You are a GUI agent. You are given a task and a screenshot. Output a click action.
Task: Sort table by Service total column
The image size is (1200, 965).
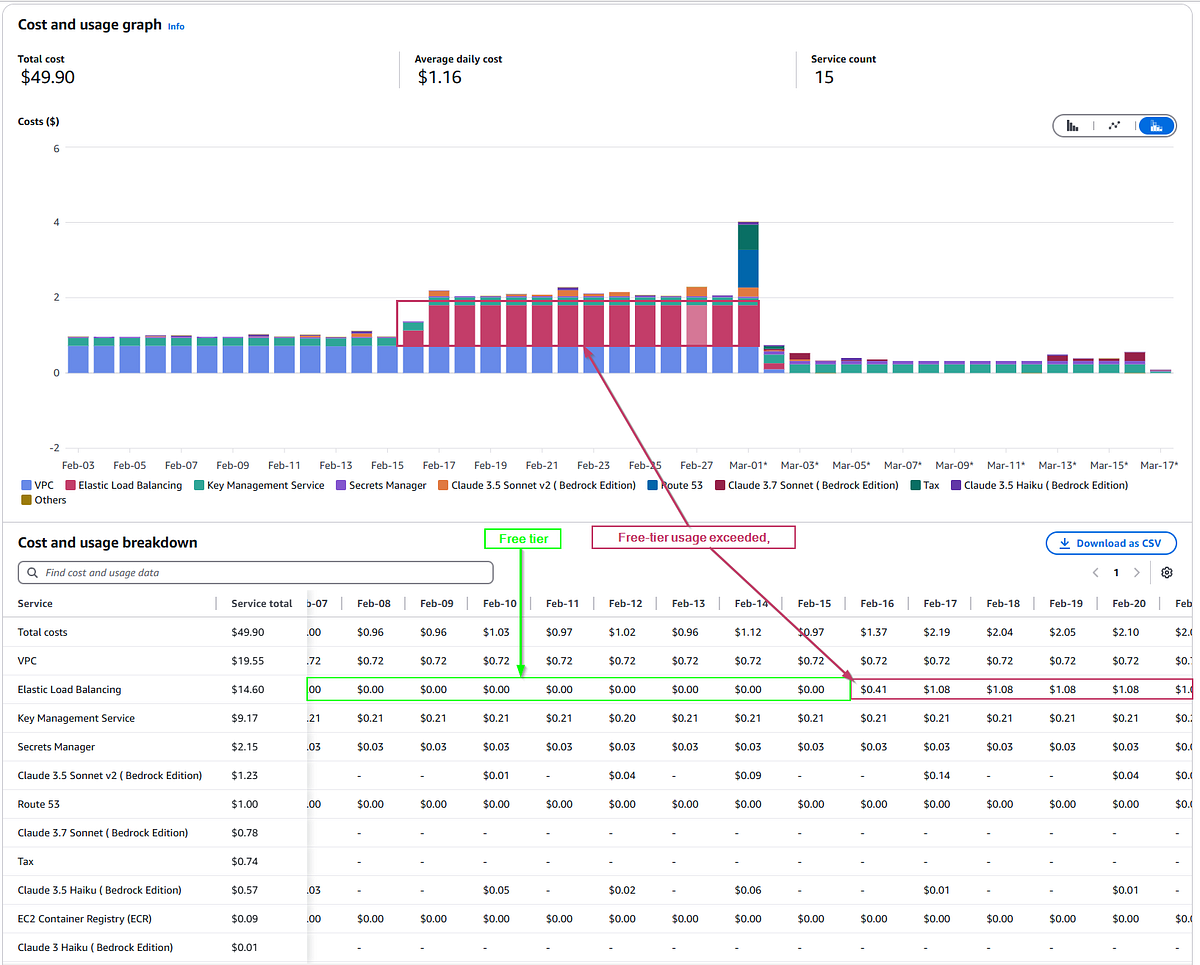261,604
